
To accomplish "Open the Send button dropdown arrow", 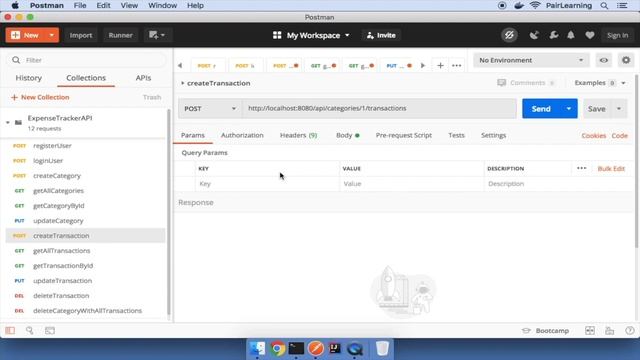I will (x=569, y=109).
